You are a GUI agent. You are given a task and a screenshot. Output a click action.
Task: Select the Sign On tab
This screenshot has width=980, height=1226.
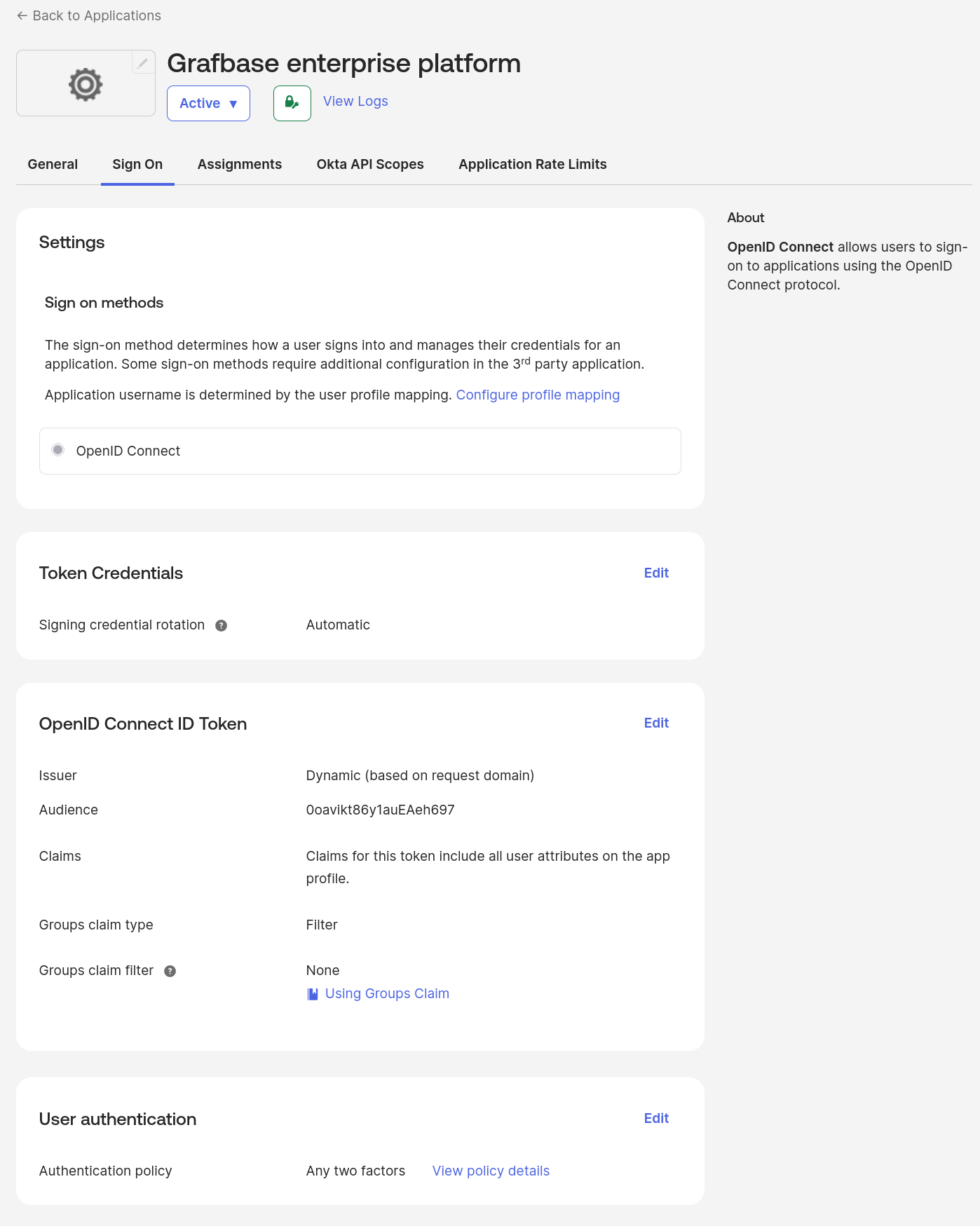pos(137,164)
